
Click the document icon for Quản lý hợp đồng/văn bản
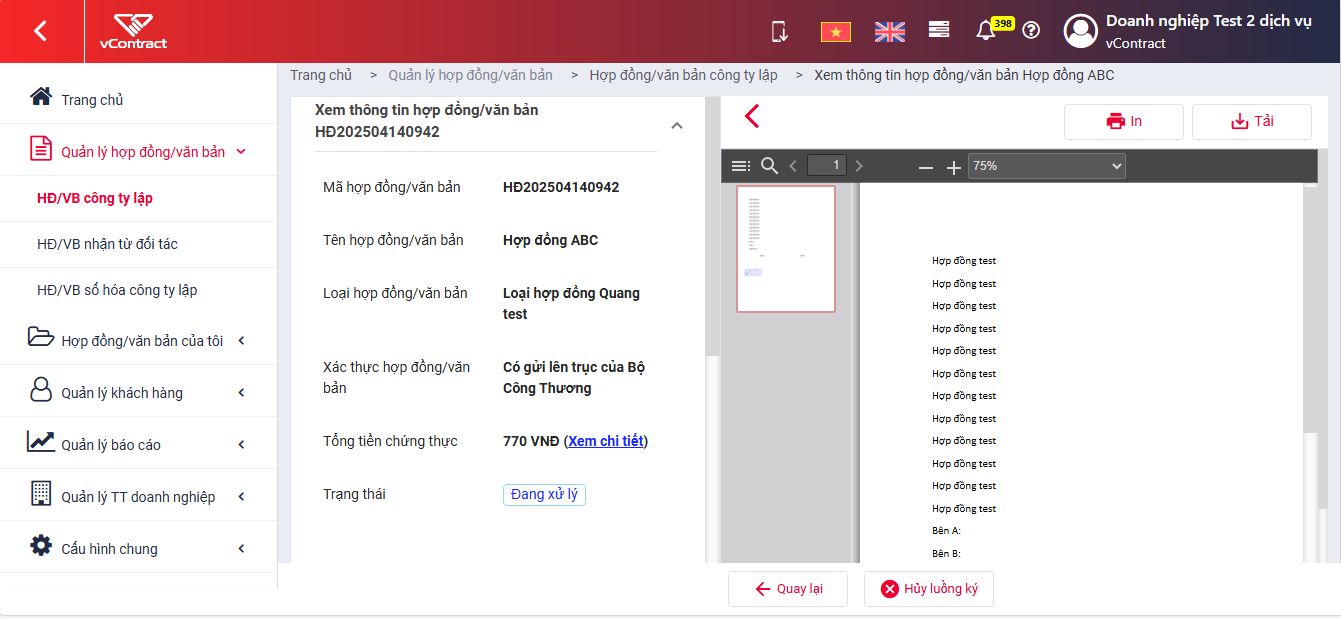(40, 150)
